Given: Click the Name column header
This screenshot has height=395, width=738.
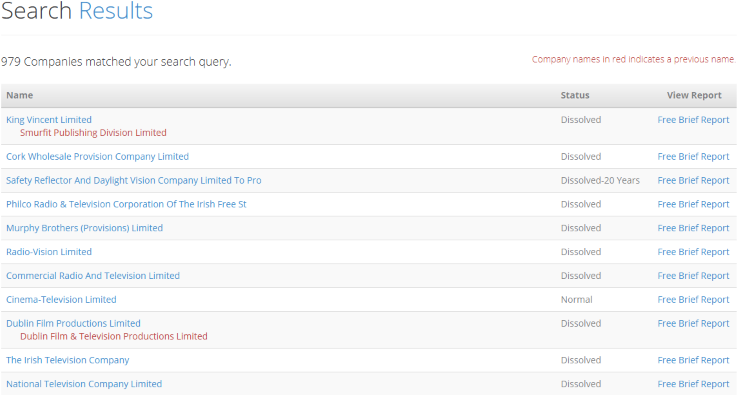Looking at the screenshot, I should point(20,95).
